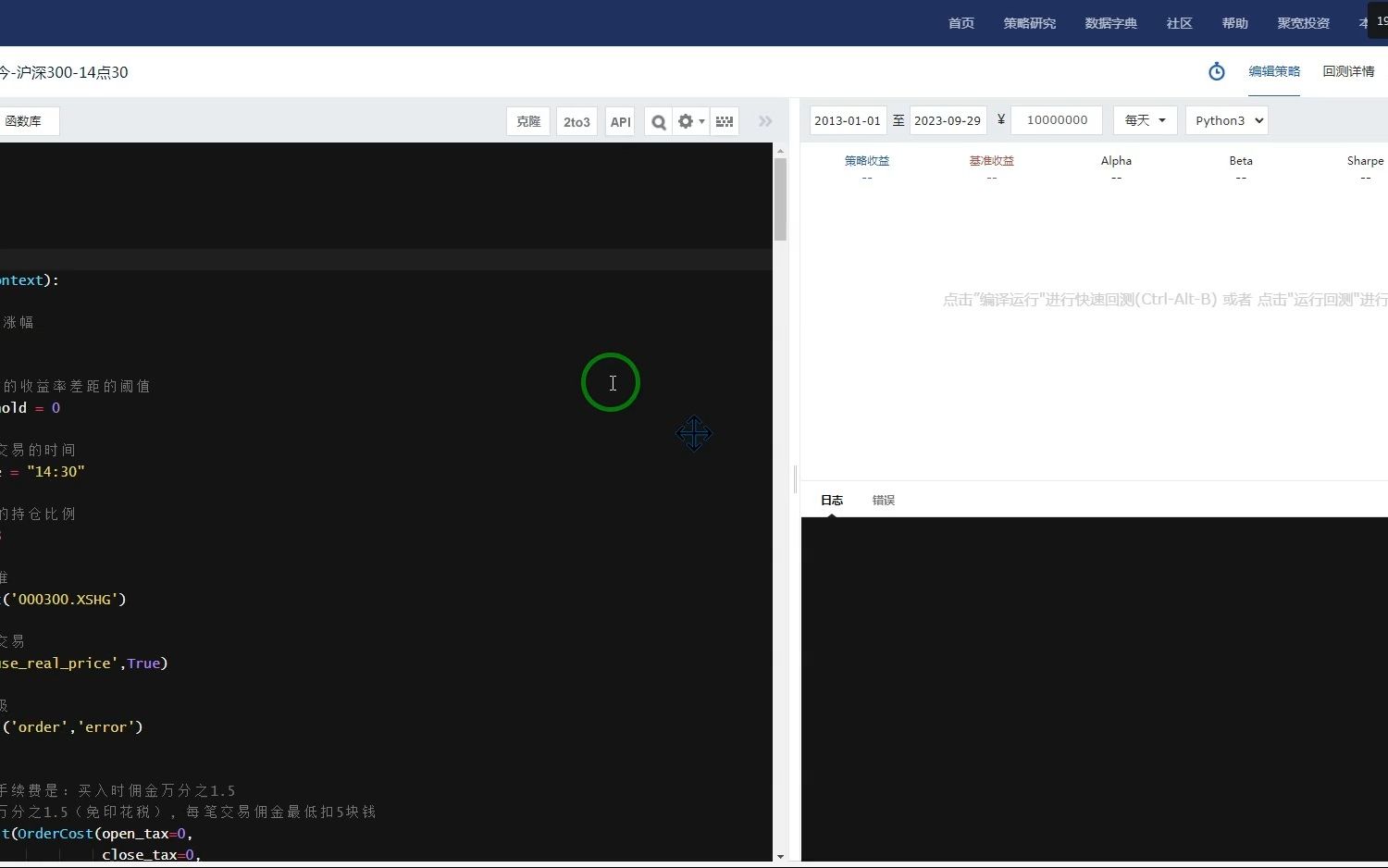Click the 克隆 clone button
Screen dimensions: 1388x868
coord(528,121)
